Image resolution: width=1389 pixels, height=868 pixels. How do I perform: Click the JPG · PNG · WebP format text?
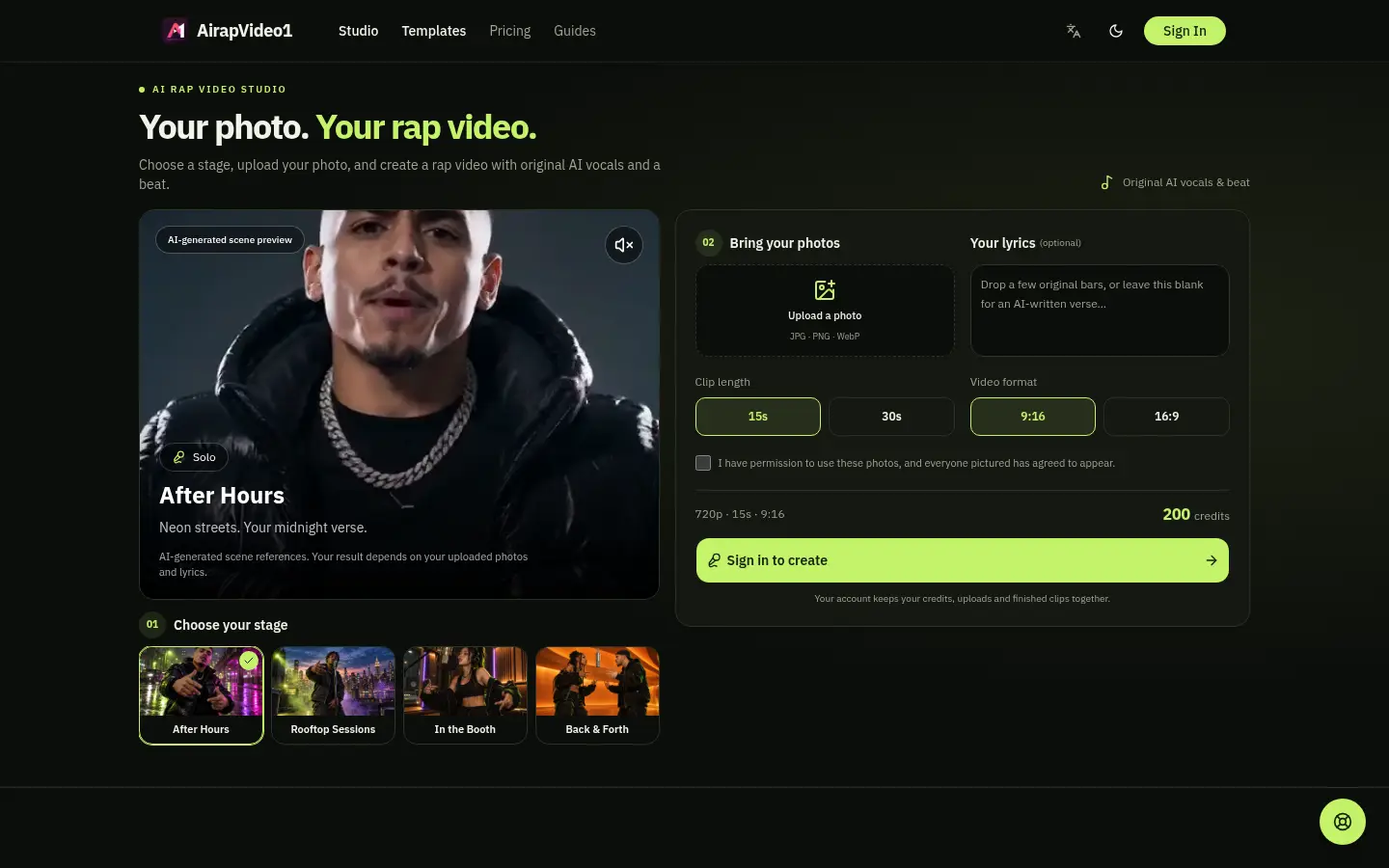(825, 337)
